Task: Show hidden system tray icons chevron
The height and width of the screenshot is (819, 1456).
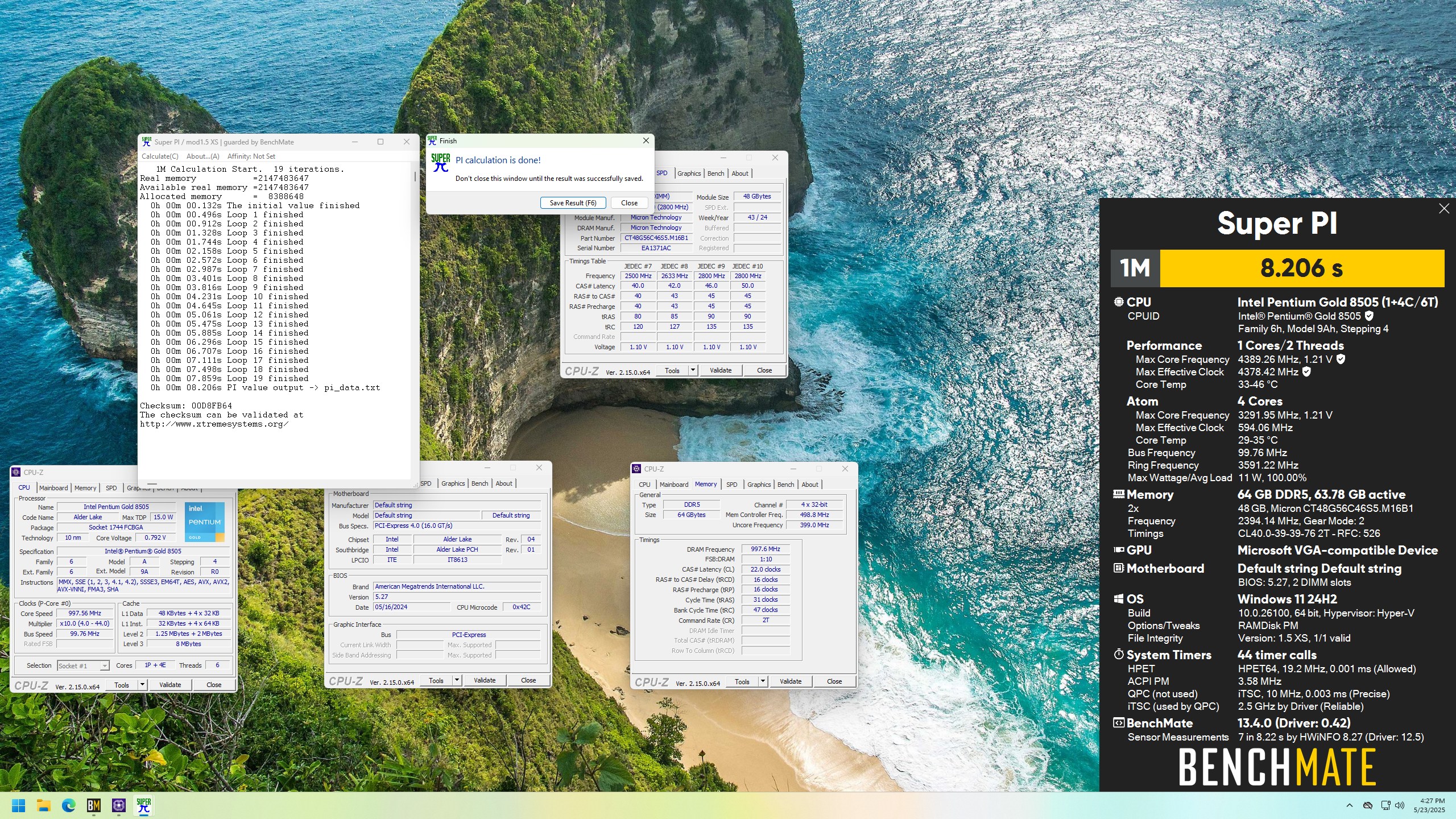Action: point(1349,805)
